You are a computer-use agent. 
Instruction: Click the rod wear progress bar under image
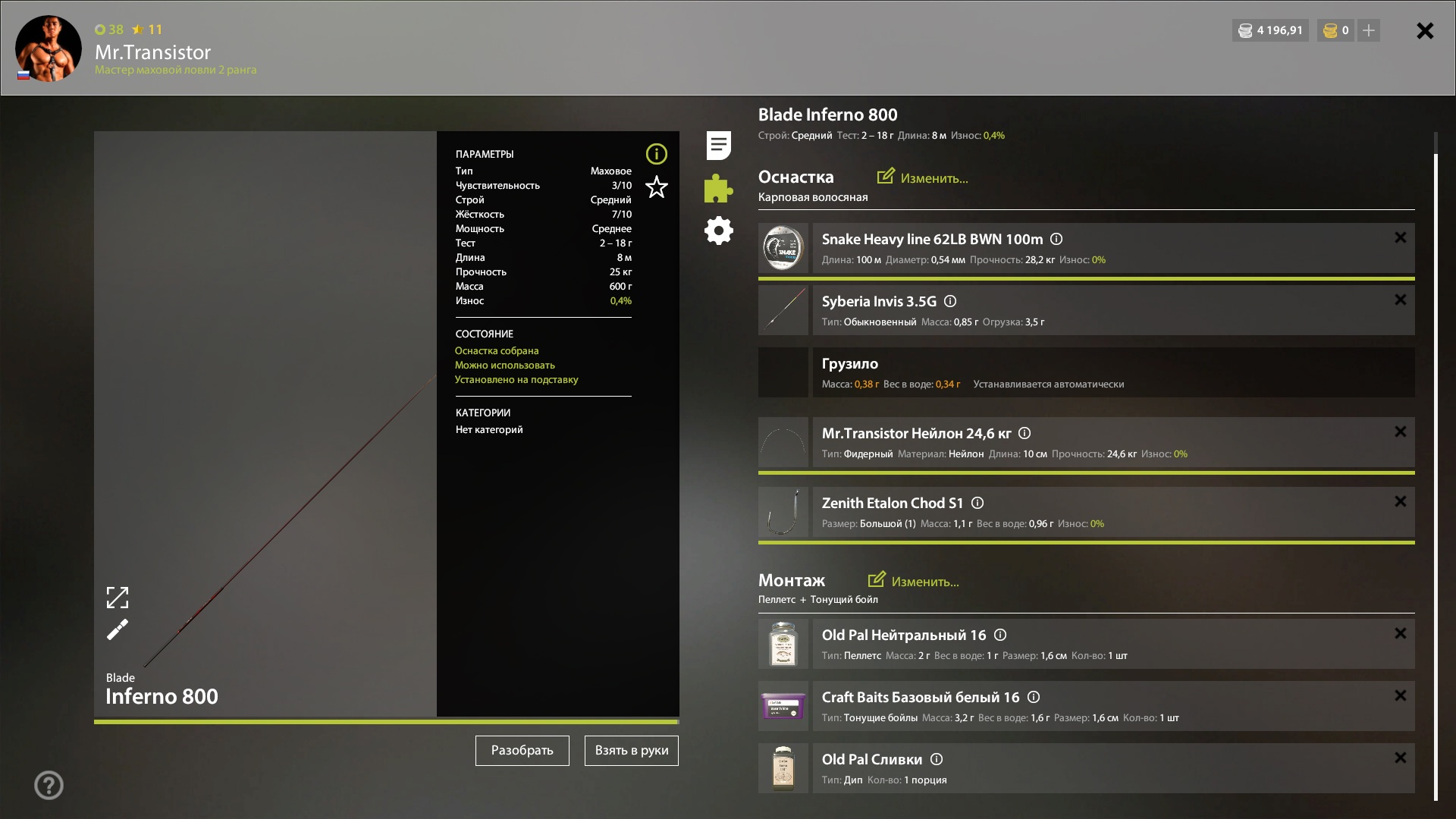[x=386, y=721]
